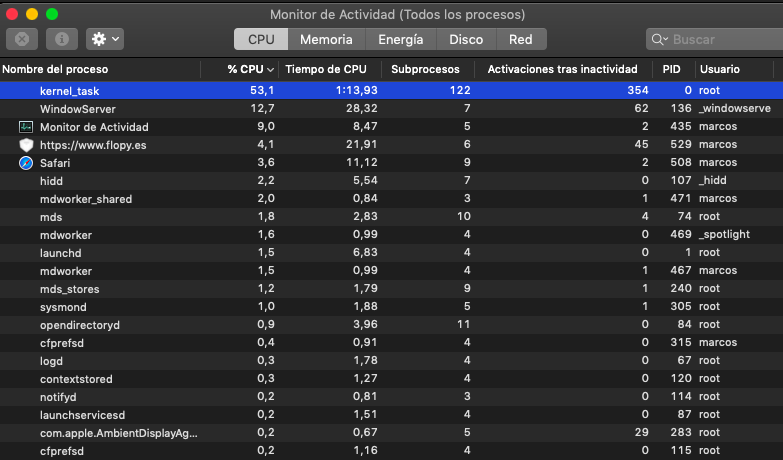Switch to the CPU tab
This screenshot has height=460, width=783.
(x=261, y=39)
